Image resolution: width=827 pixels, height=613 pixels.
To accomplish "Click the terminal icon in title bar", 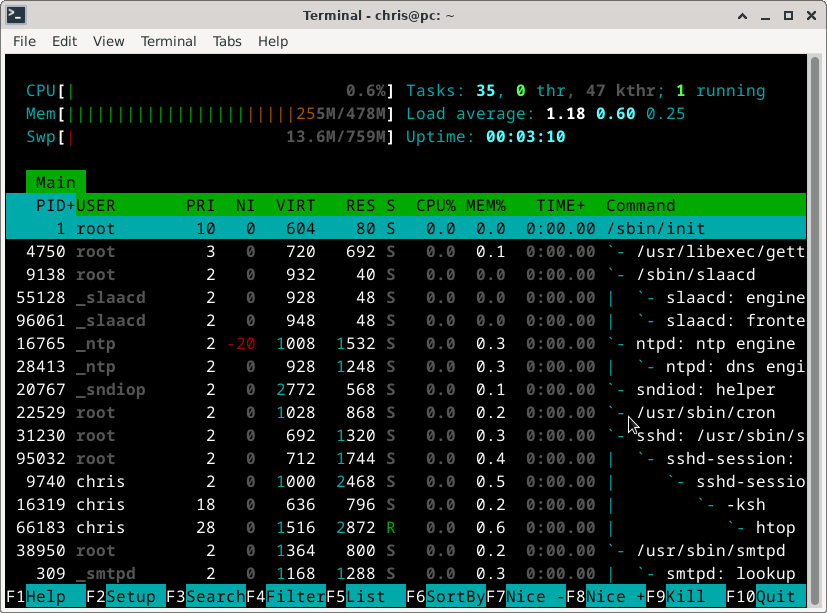I will (16, 15).
